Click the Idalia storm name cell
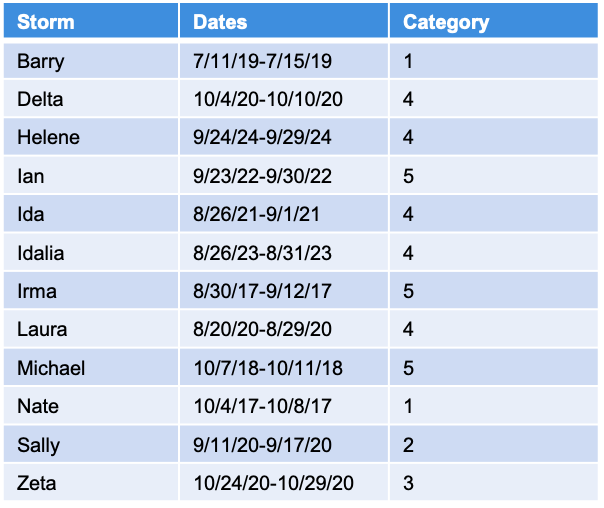604x508 pixels. (x=41, y=253)
